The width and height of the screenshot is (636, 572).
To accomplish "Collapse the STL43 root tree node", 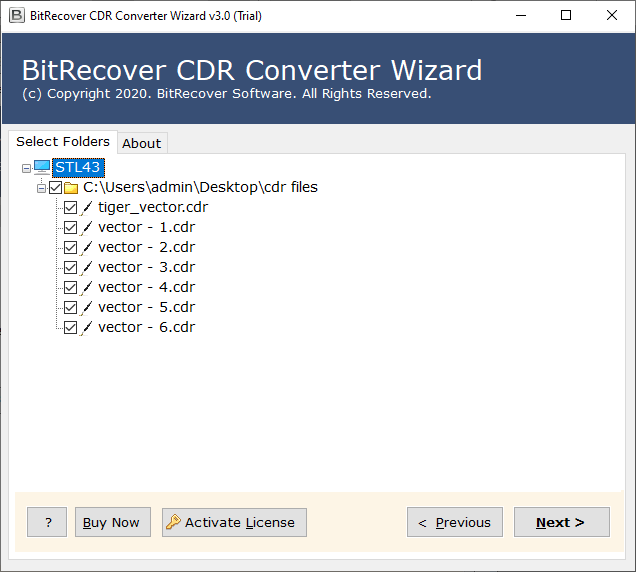I will 26,168.
